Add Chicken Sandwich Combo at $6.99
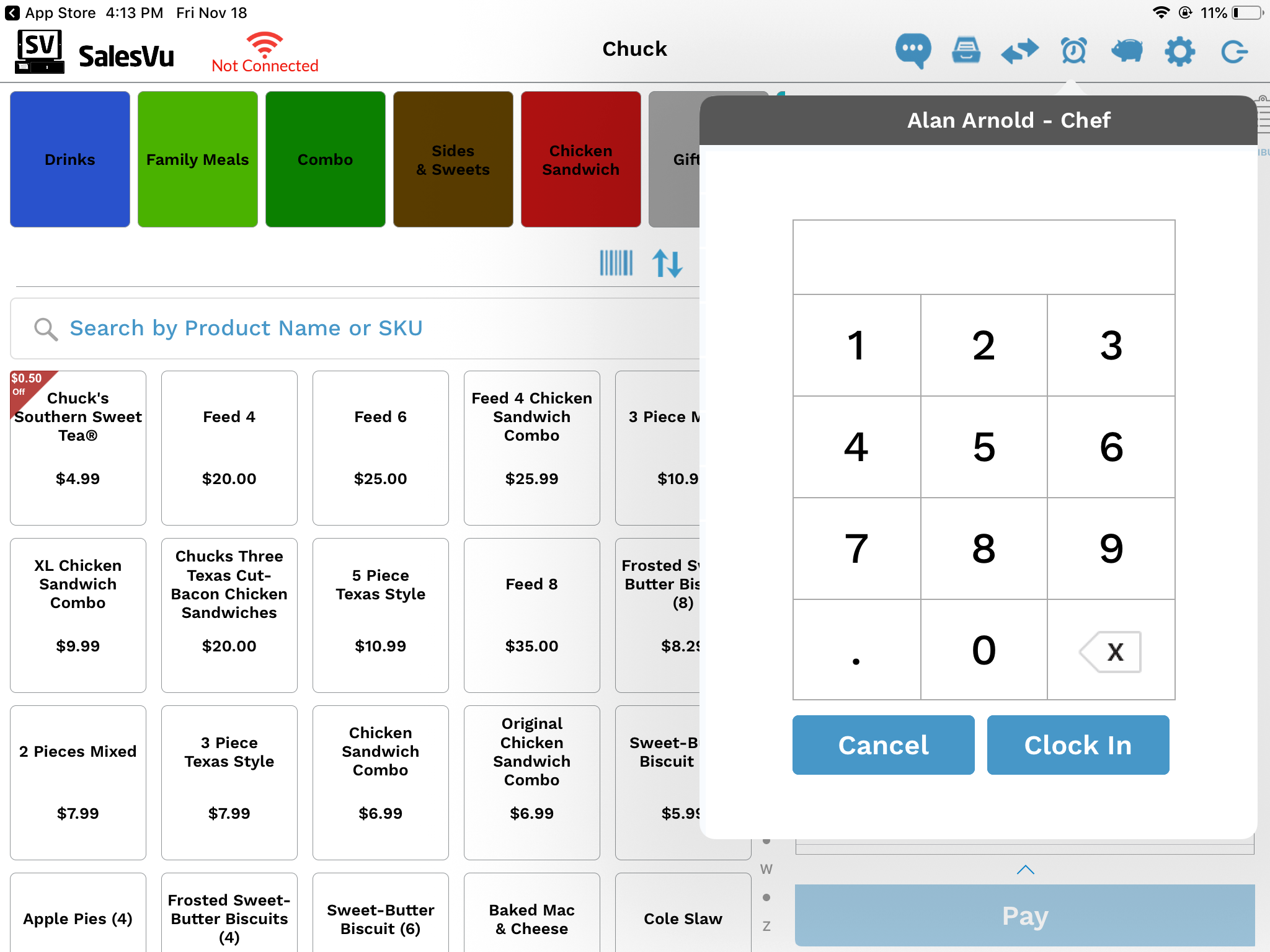1270x952 pixels. [381, 783]
